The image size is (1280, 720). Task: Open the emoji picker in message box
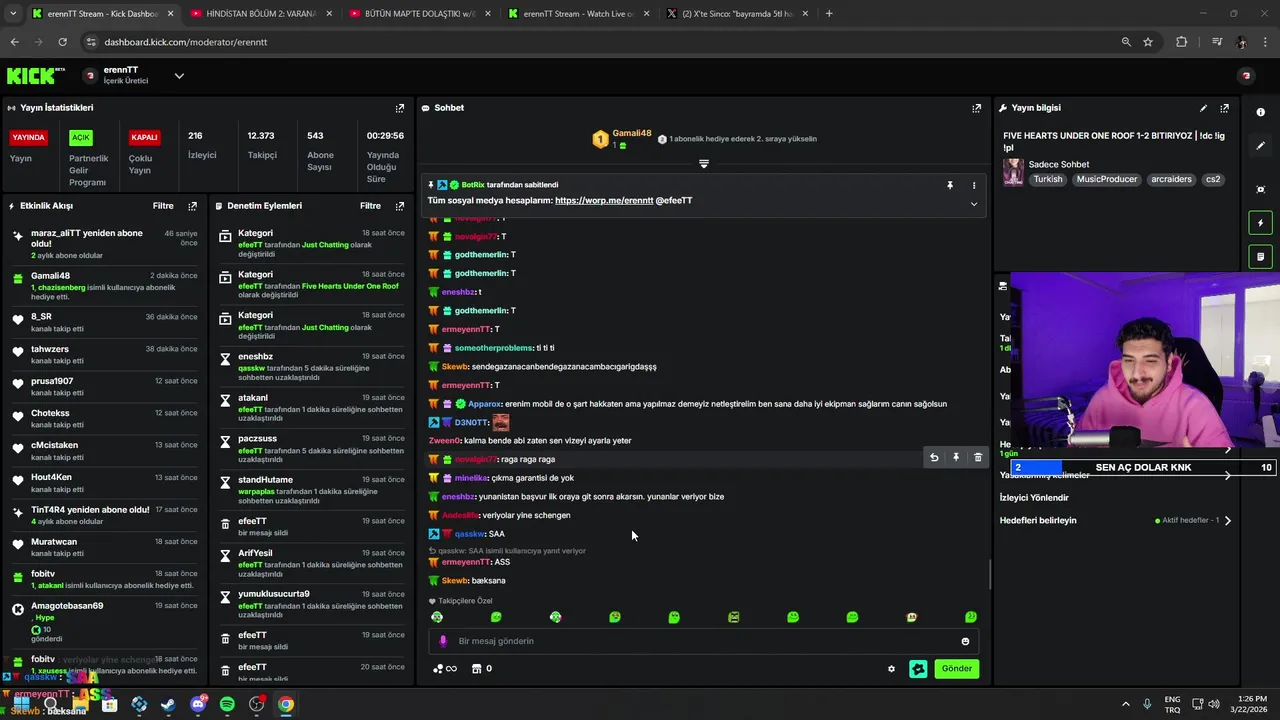coord(965,641)
